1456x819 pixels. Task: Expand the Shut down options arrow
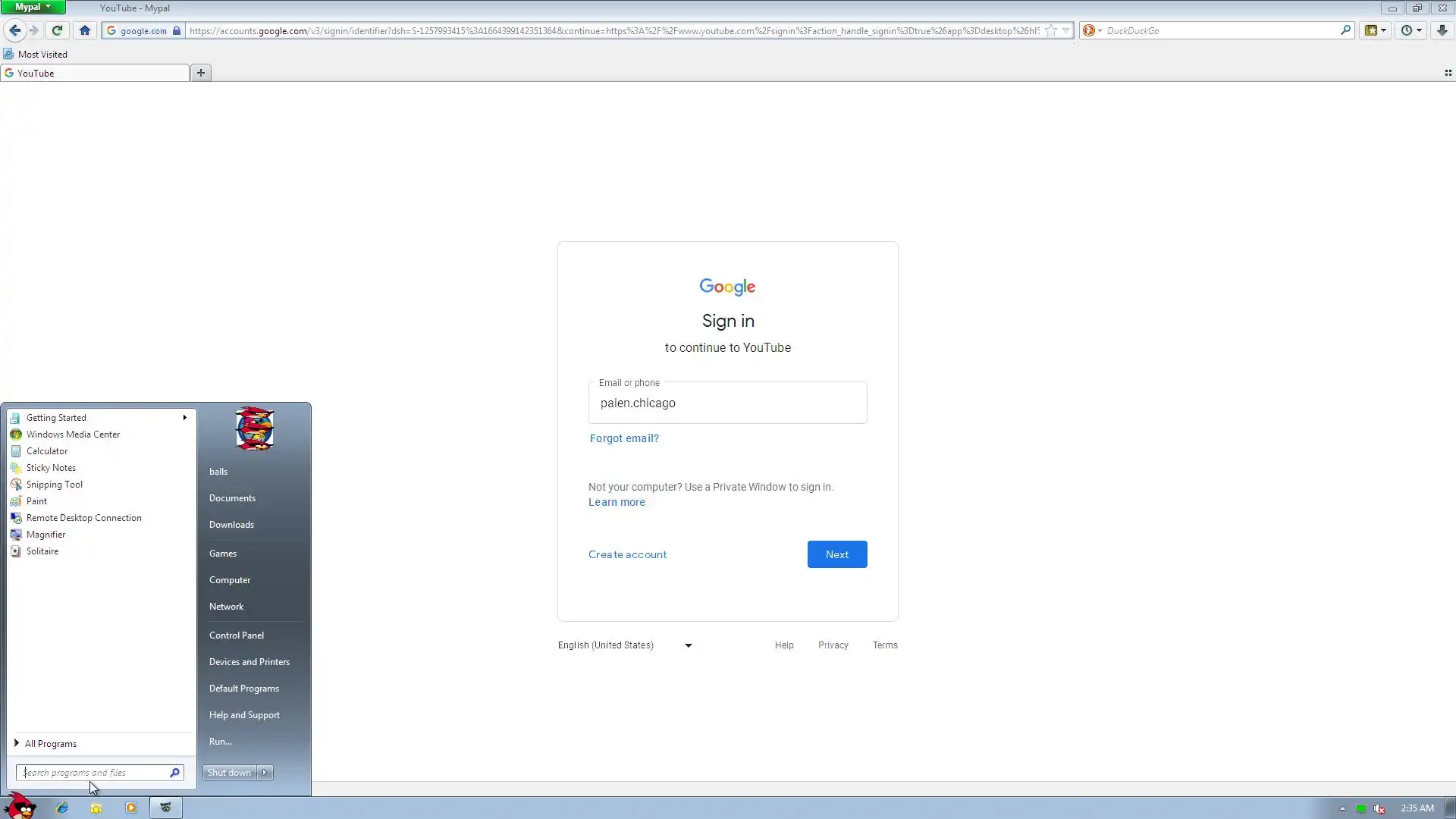[265, 773]
